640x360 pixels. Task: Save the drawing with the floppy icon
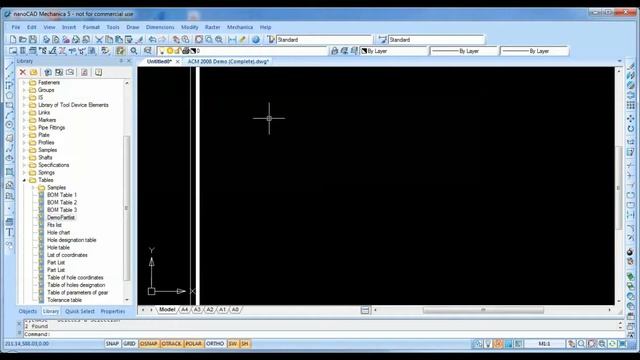pos(33,40)
